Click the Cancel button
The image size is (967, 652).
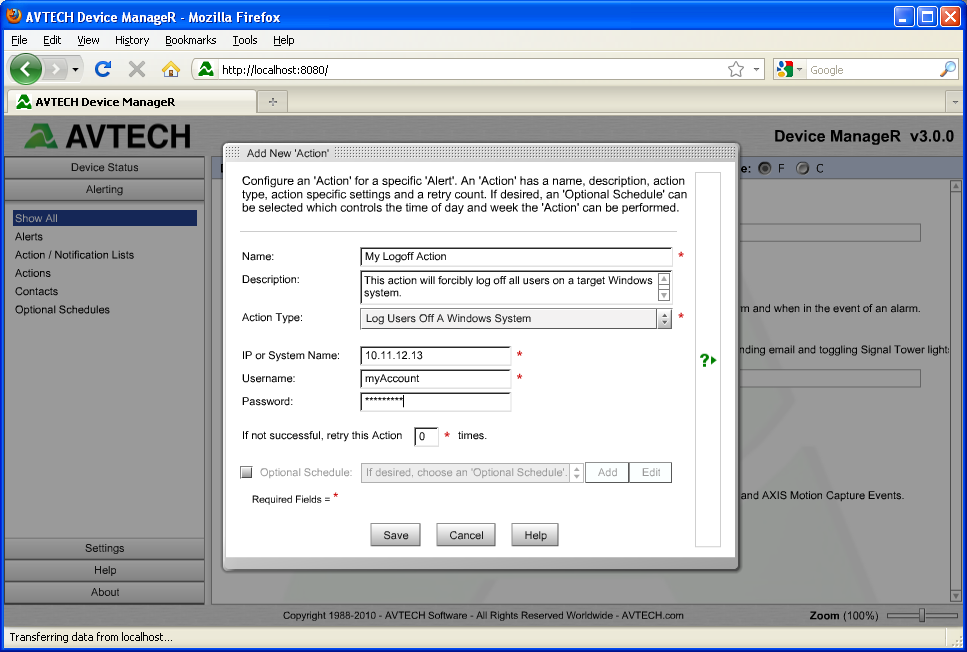point(466,535)
